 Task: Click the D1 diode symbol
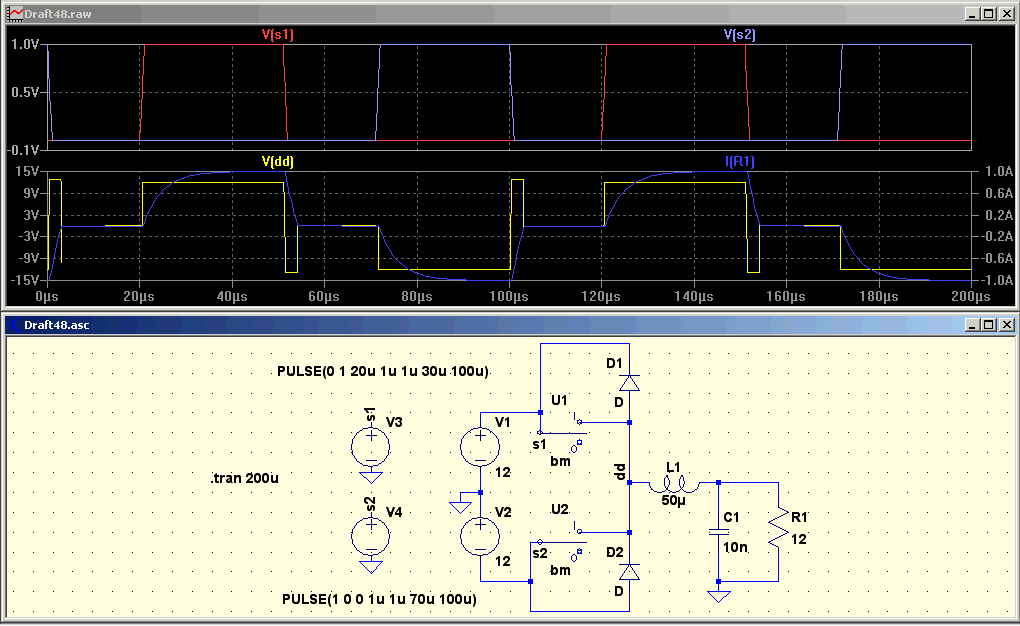point(629,383)
